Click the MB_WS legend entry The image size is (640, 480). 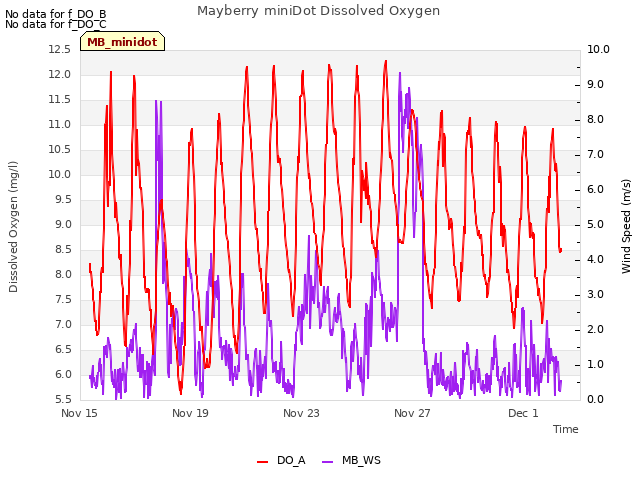click(351, 460)
